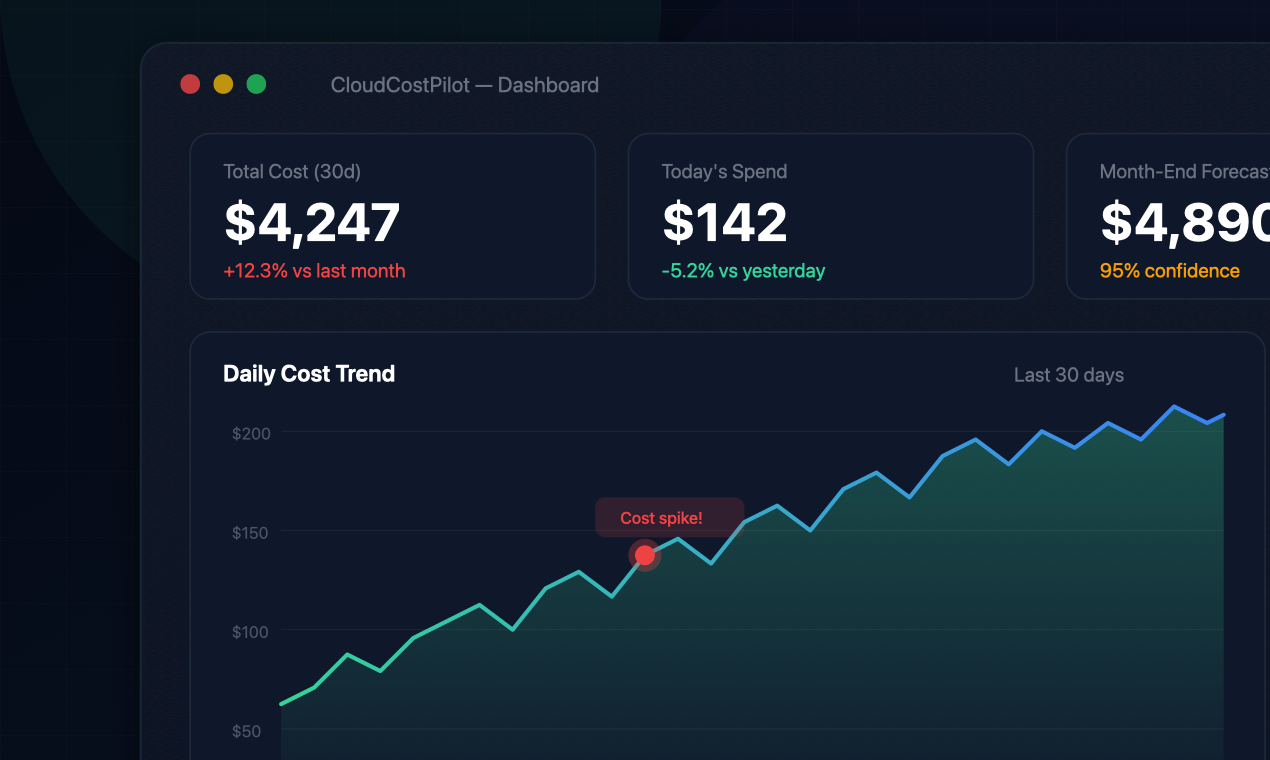Select the Total Cost (30d) card
Viewport: 1270px width, 760px height.
[392, 216]
